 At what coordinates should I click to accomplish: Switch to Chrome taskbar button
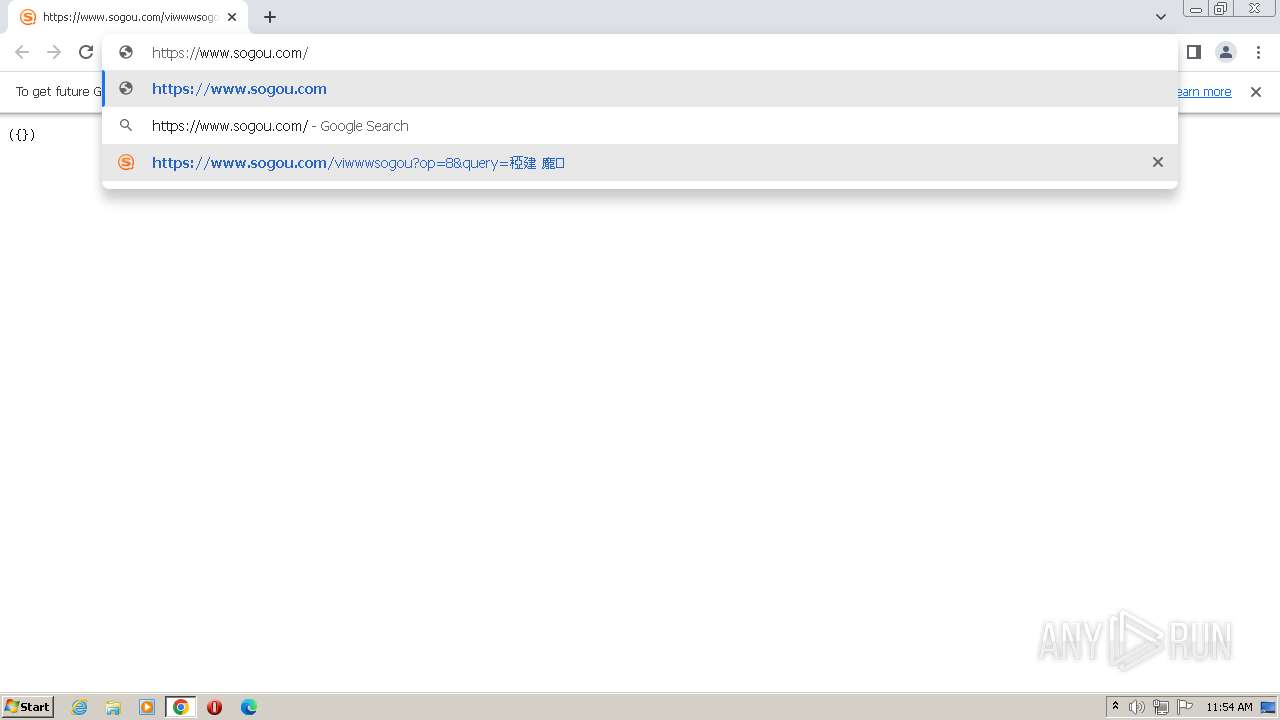181,707
